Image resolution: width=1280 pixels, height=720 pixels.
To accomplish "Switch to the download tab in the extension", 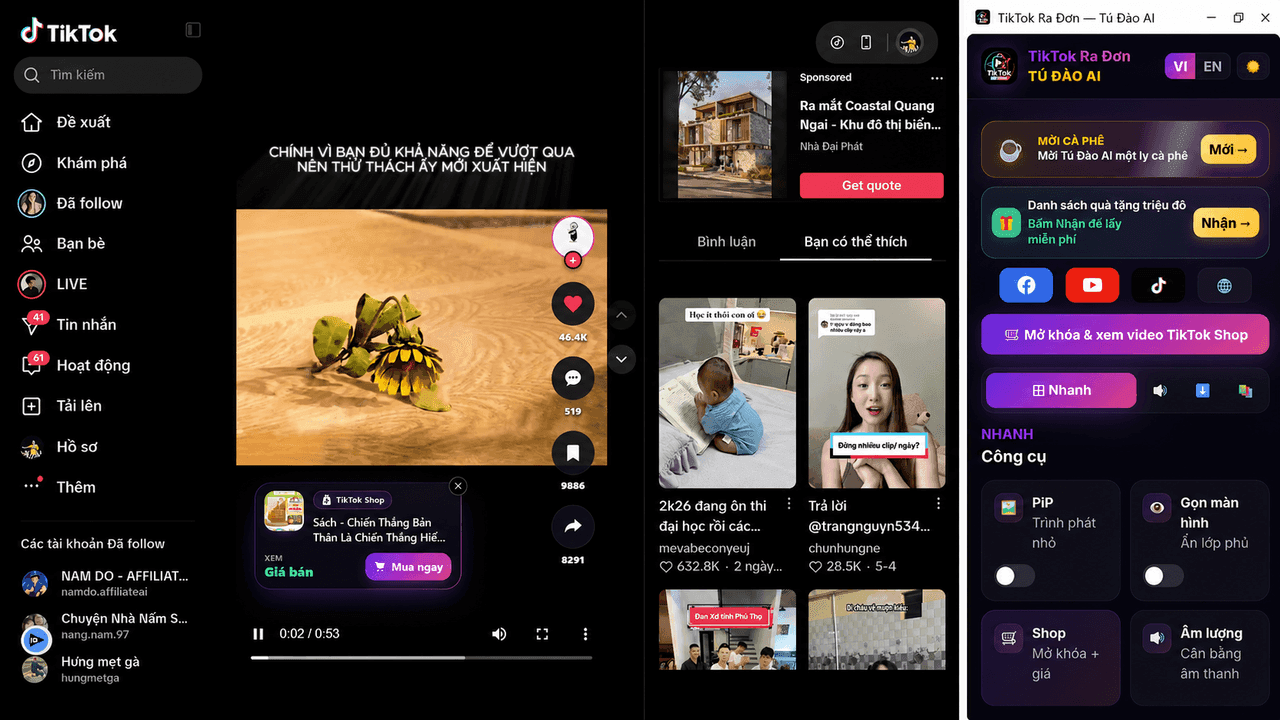I will pos(1203,390).
